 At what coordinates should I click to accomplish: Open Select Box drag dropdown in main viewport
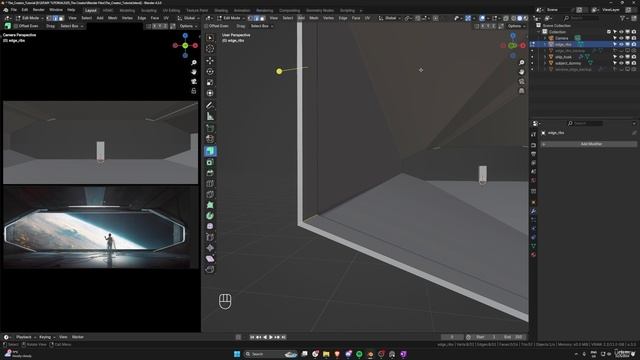(262, 26)
